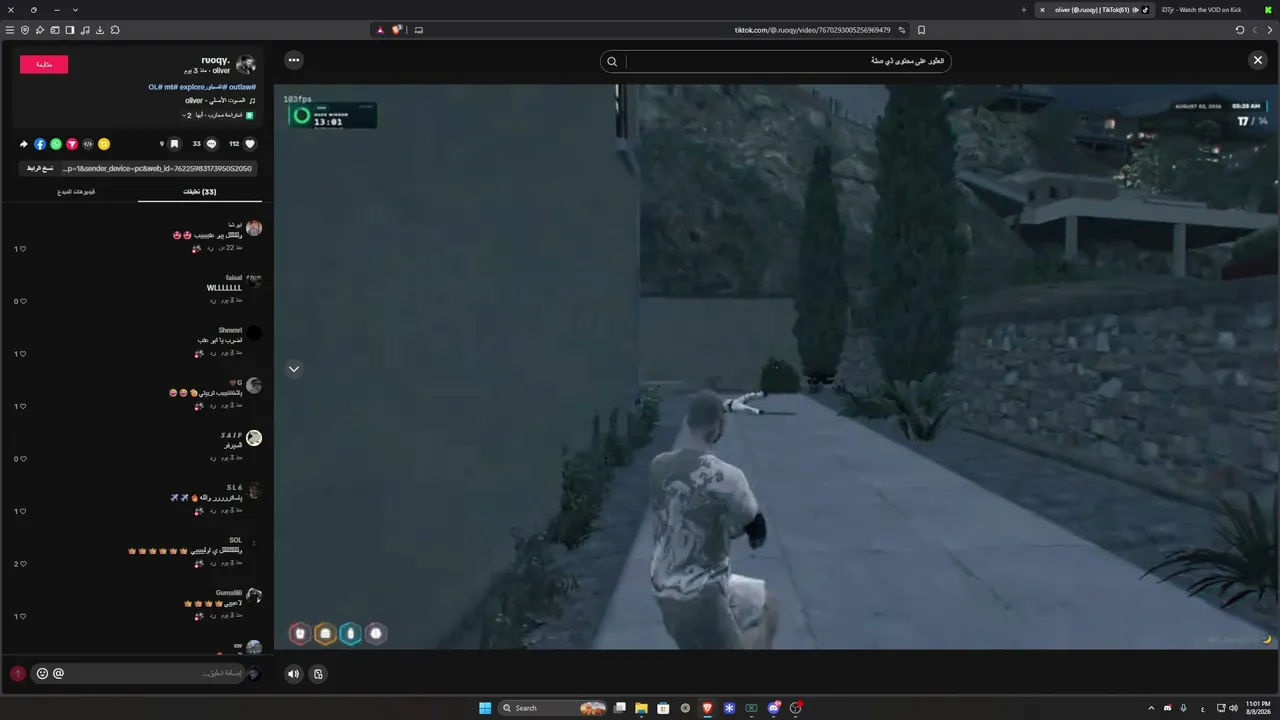Open the ruoqy. username link

click(x=215, y=60)
